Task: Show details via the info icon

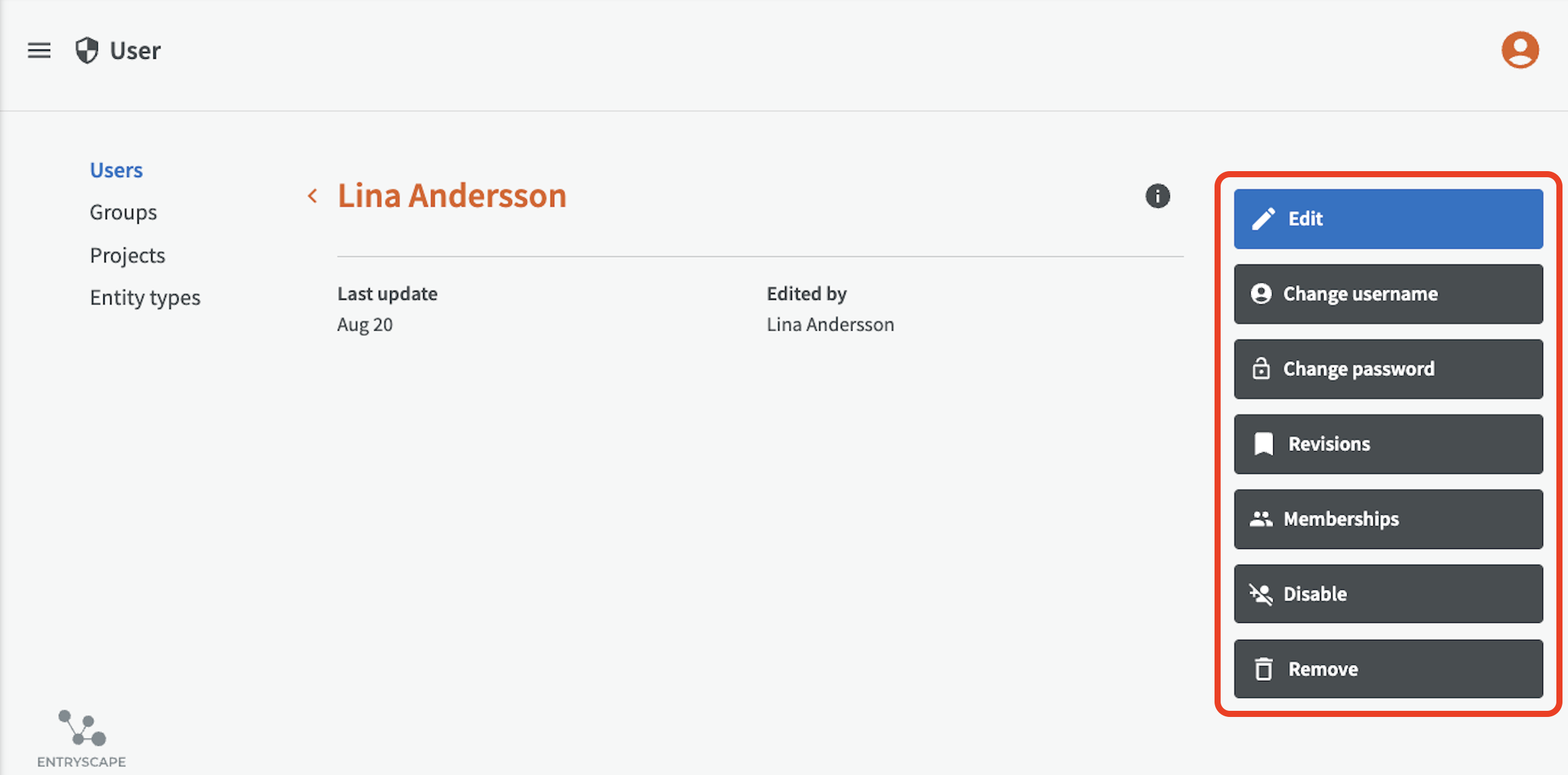Action: 1157,196
